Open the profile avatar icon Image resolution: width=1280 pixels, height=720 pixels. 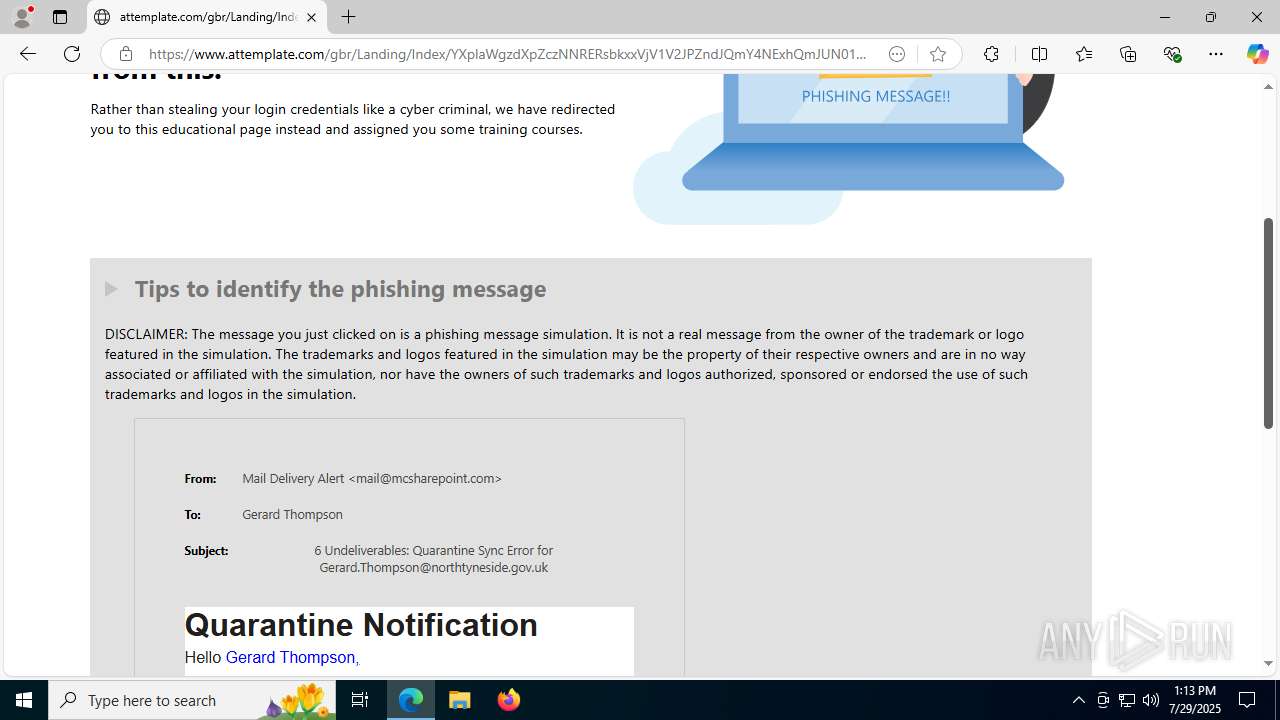click(22, 17)
